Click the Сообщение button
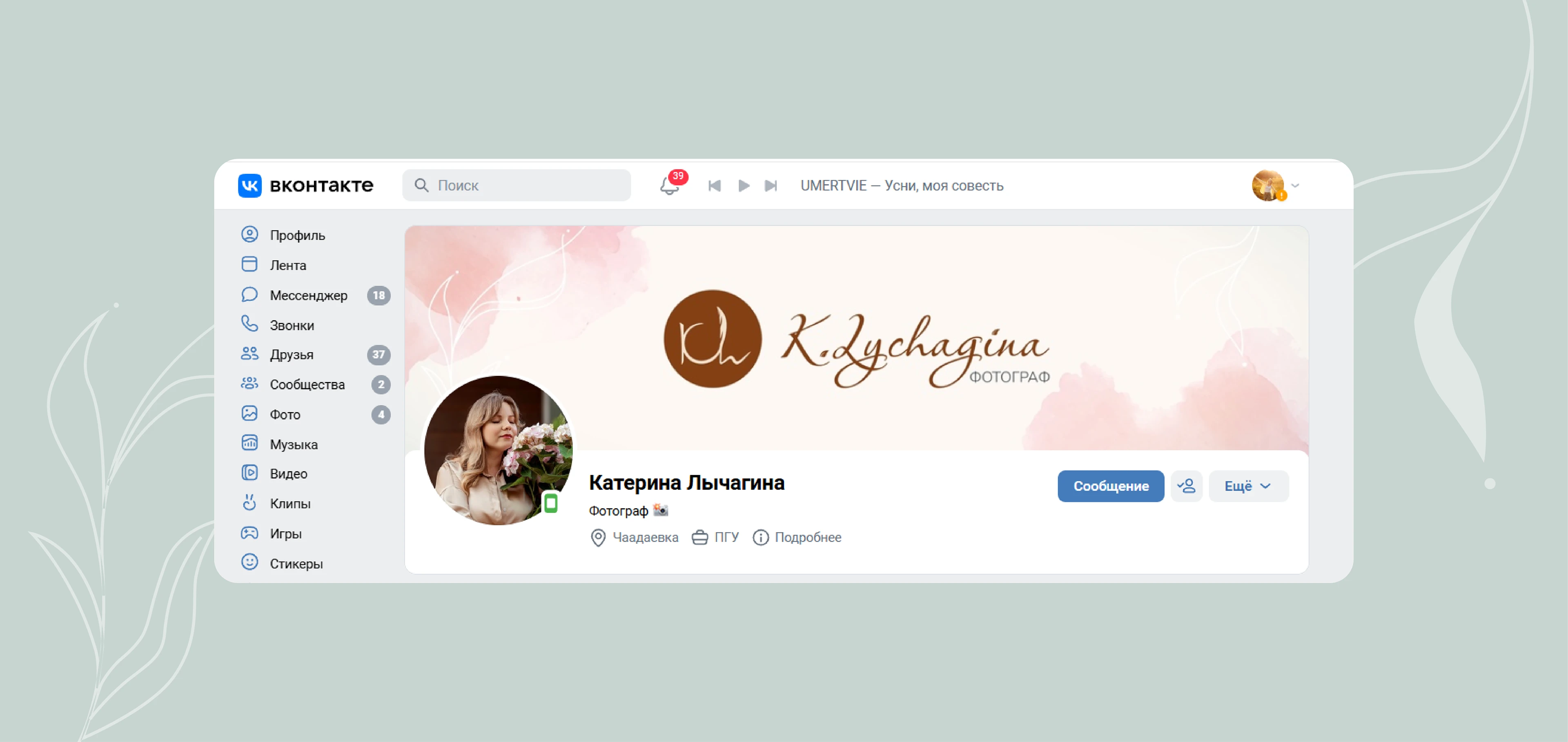Screen dimensions: 1568x742 1110,486
